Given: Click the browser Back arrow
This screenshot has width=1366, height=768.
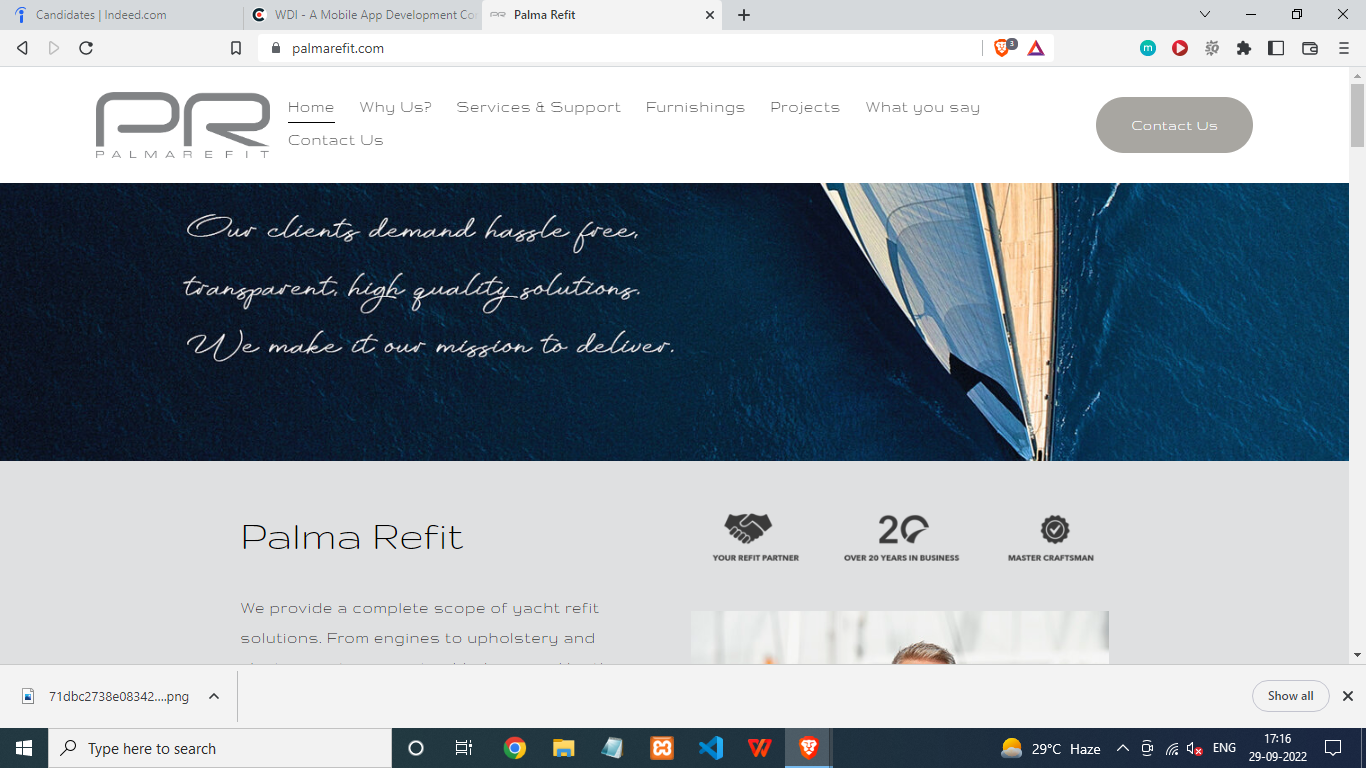Looking at the screenshot, I should coord(22,48).
